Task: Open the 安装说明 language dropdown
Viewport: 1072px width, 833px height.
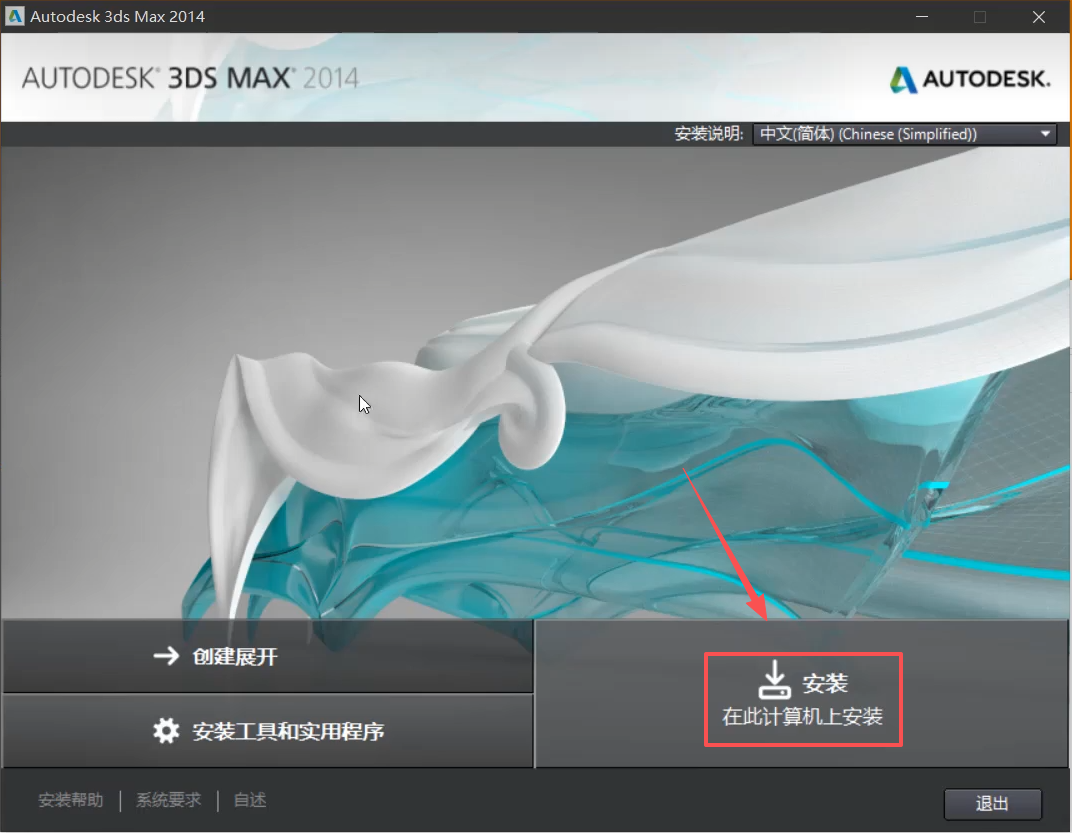Action: (904, 134)
